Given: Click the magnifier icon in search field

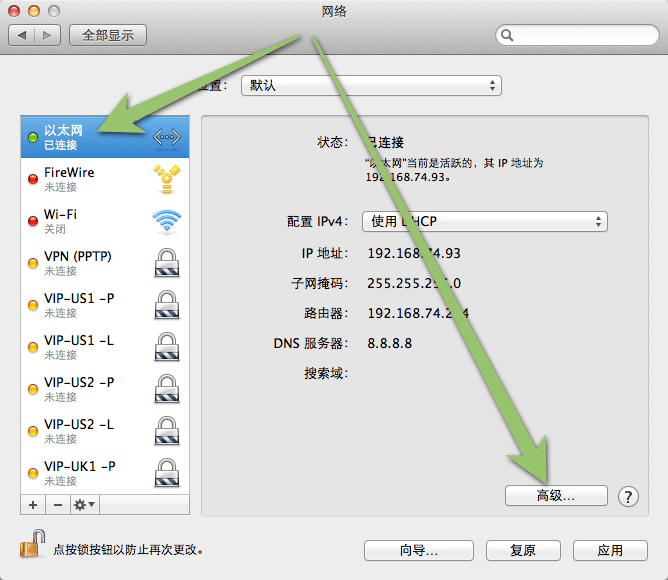Looking at the screenshot, I should 507,35.
